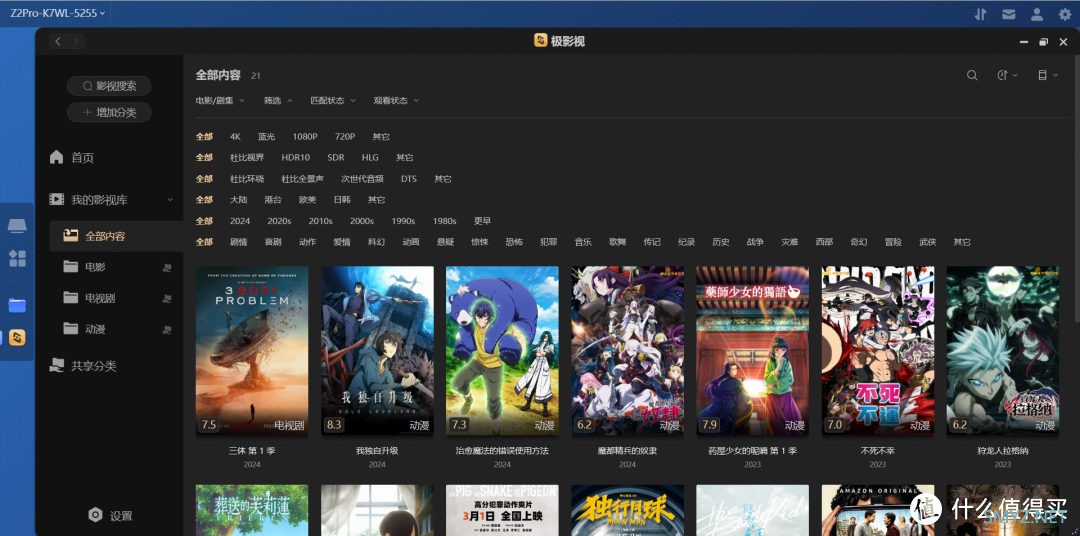The width and height of the screenshot is (1080, 536).
Task: Click the magnifier search icon in header
Action: (x=972, y=75)
